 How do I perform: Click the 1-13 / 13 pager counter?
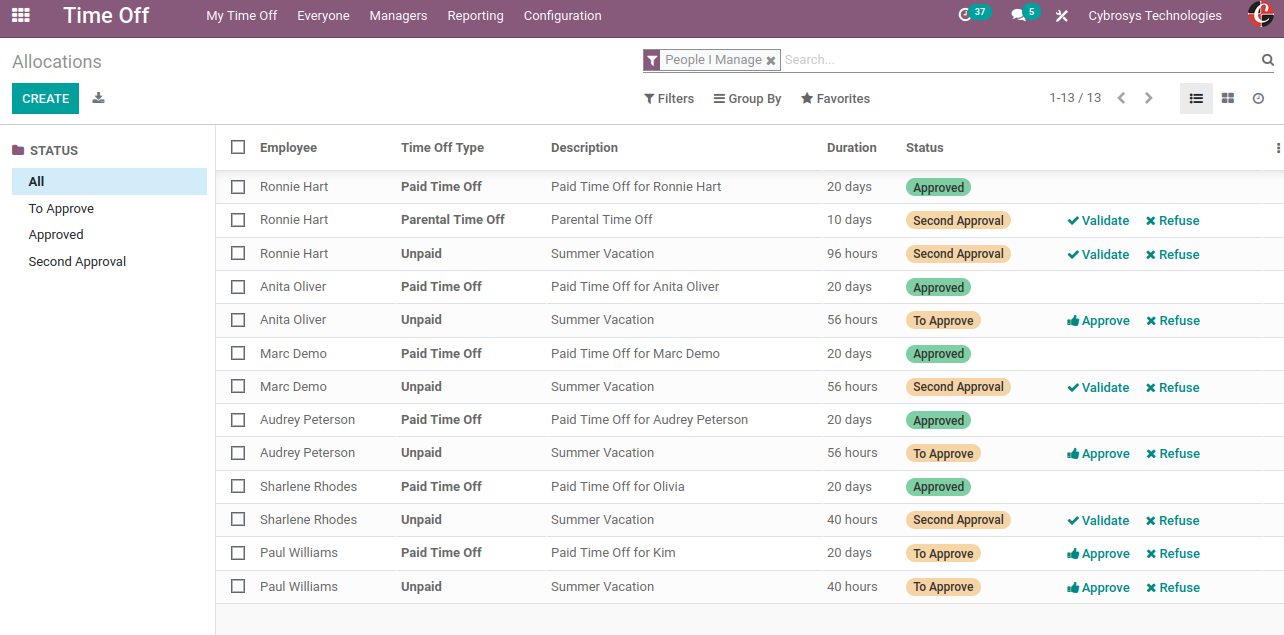(x=1075, y=98)
